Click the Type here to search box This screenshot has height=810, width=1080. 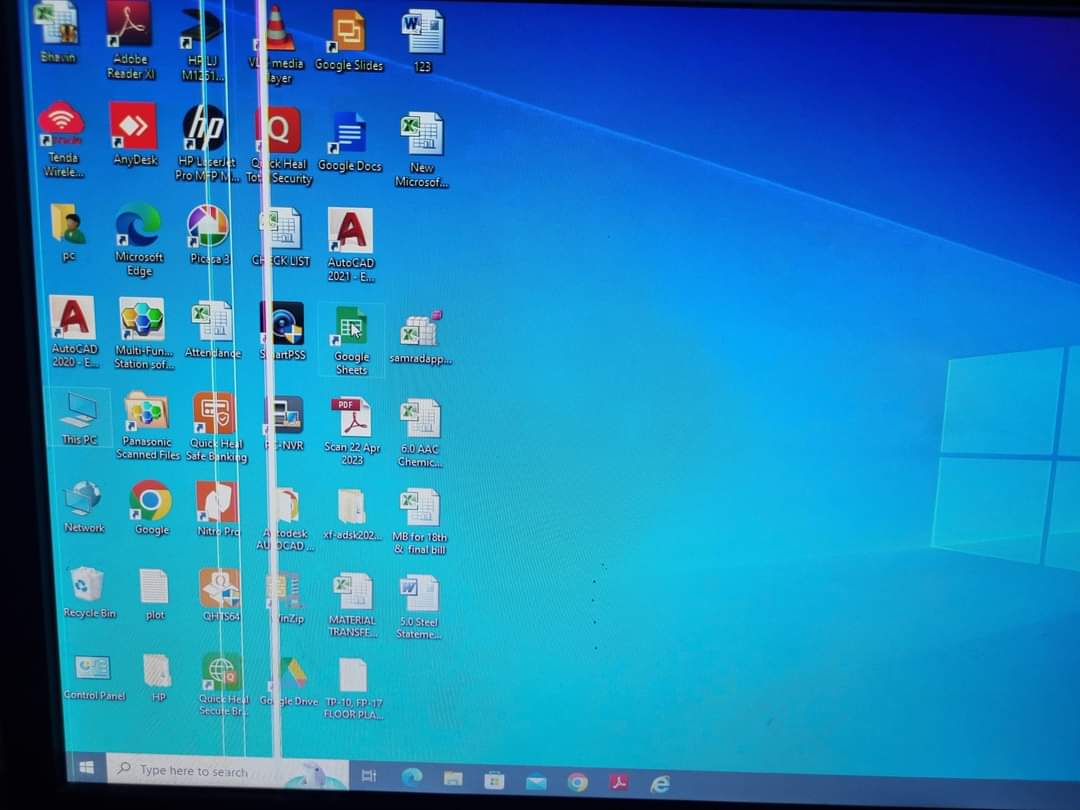pyautogui.click(x=227, y=771)
